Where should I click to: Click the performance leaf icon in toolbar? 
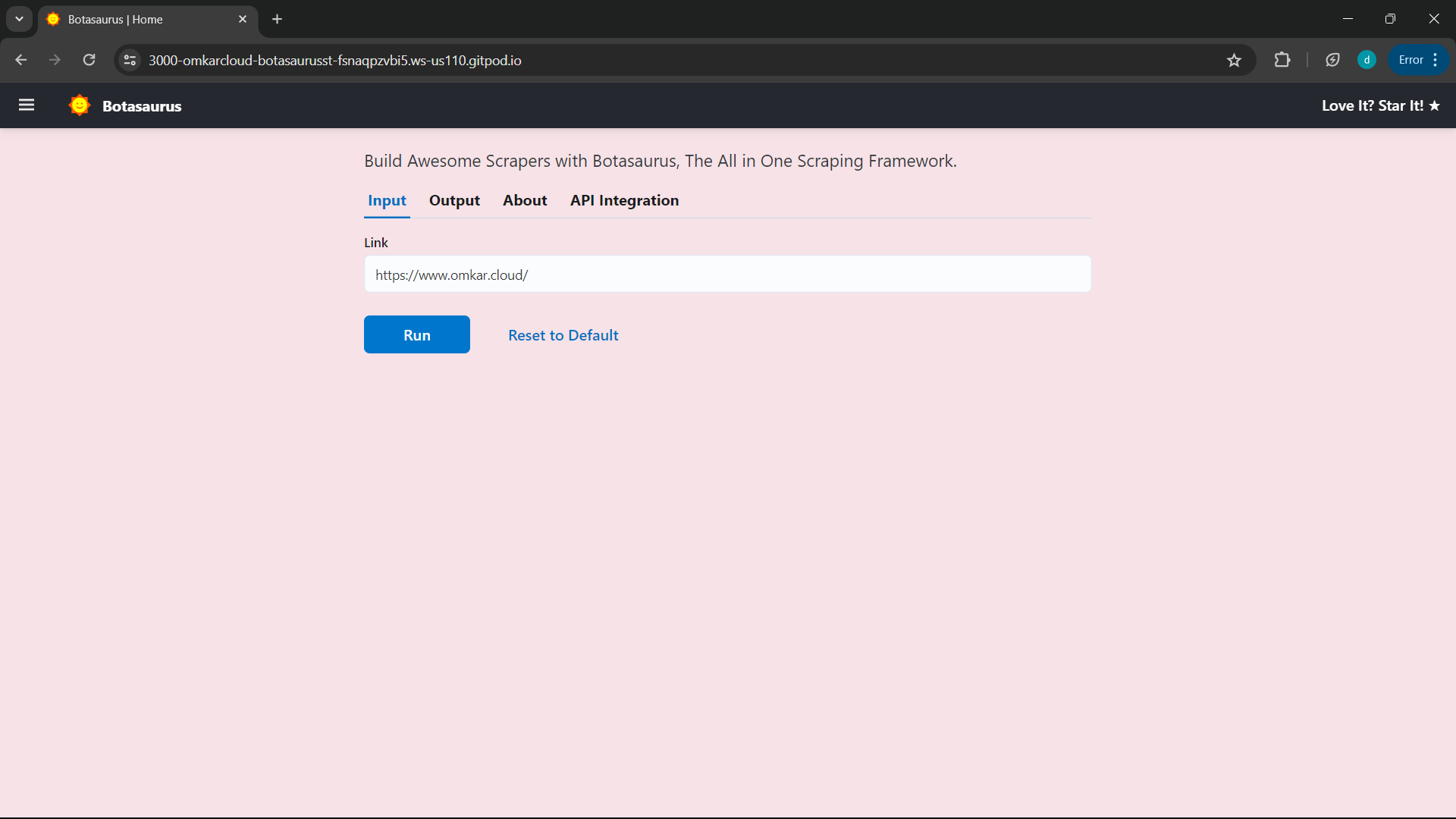coord(1332,60)
